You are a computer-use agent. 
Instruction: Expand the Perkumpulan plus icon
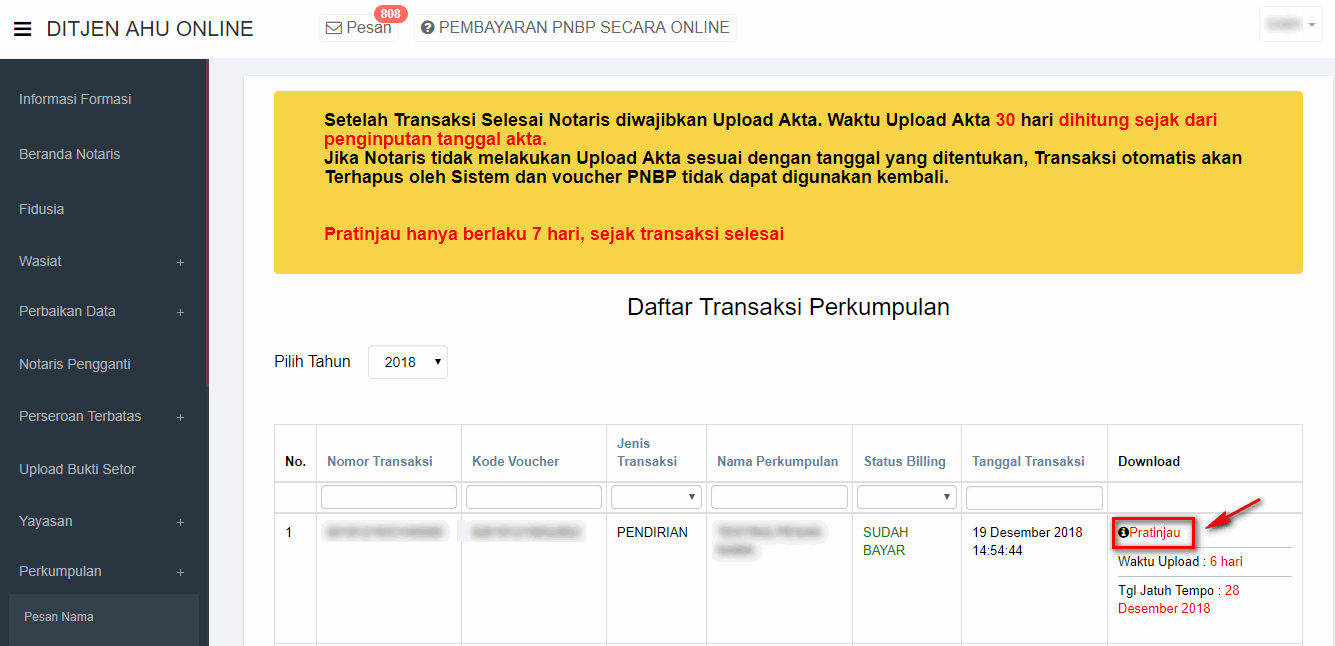[x=180, y=572]
